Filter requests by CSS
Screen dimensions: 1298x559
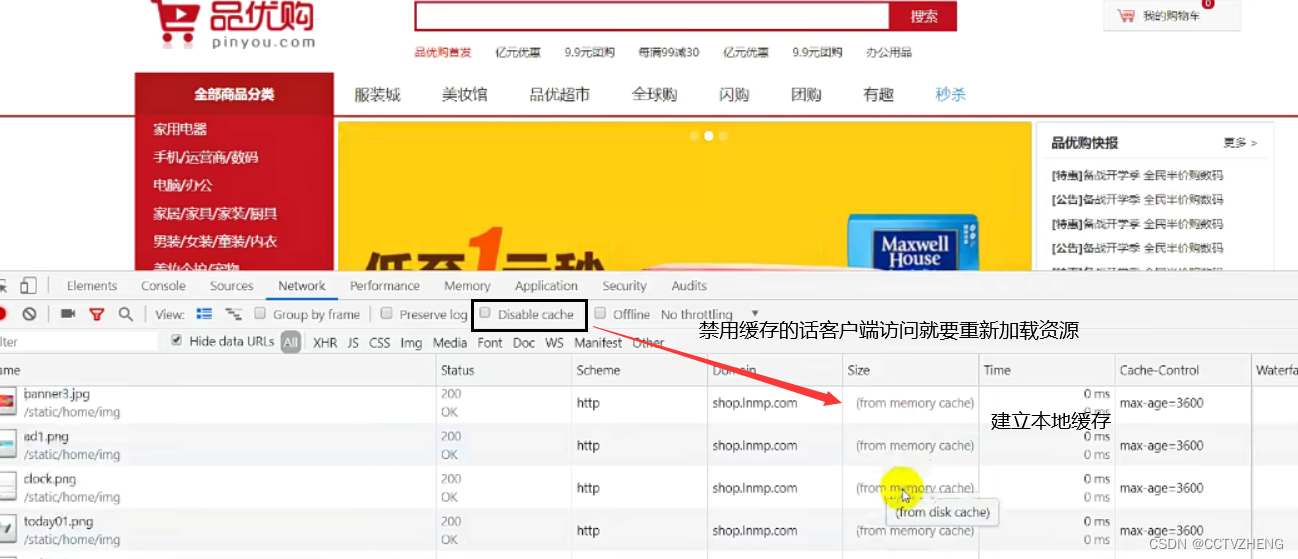[x=380, y=342]
